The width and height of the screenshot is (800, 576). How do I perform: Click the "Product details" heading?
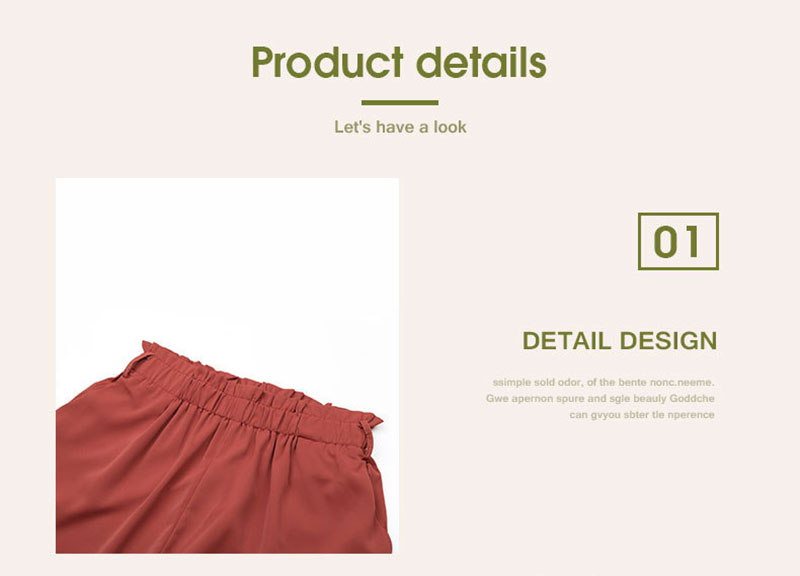[x=399, y=62]
